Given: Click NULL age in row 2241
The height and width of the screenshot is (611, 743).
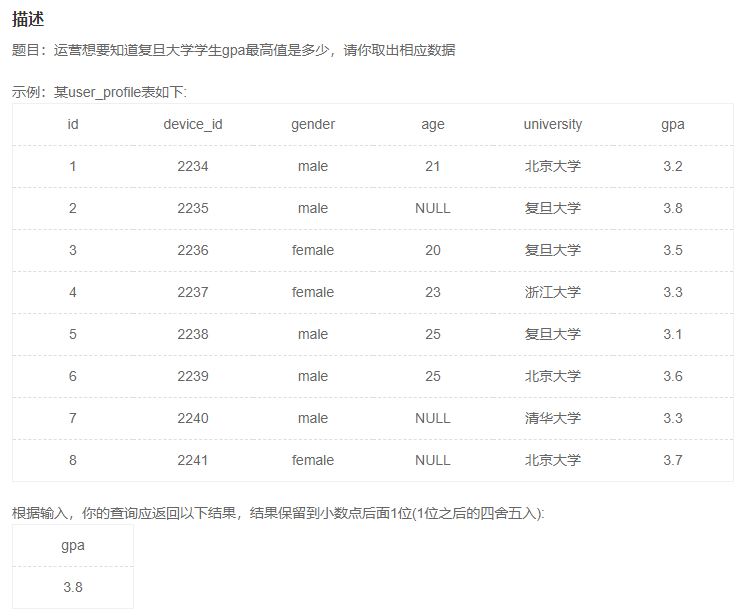Looking at the screenshot, I should click(433, 460).
